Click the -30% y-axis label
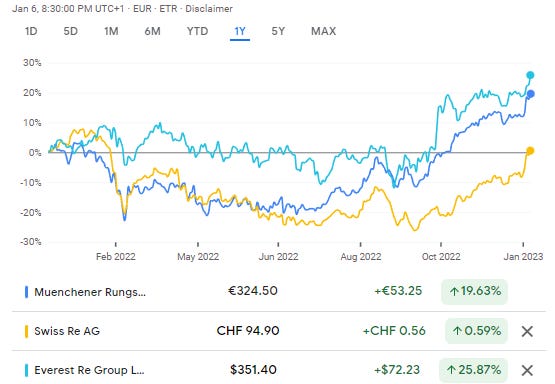 point(31,242)
